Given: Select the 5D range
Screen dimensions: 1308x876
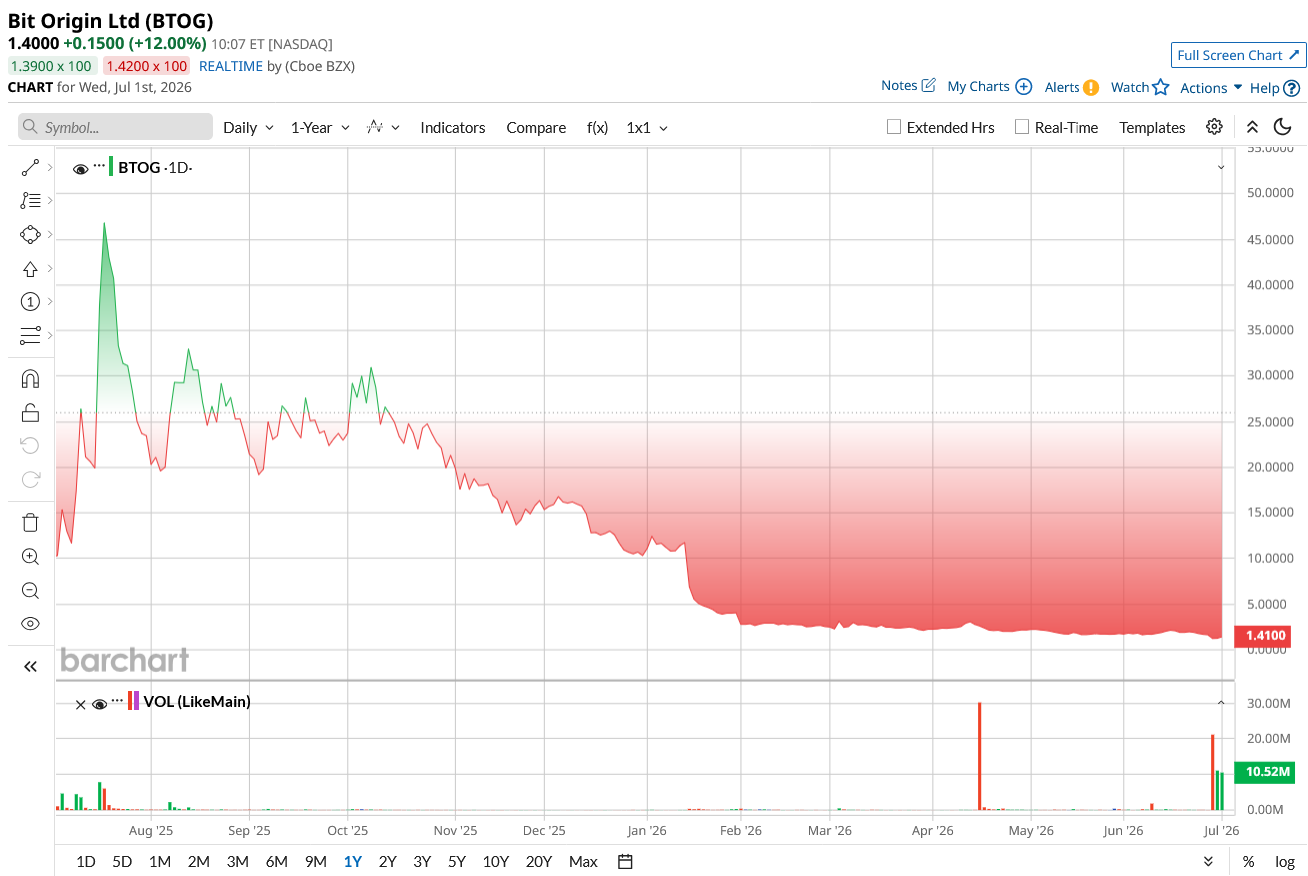Looking at the screenshot, I should pos(122,861).
